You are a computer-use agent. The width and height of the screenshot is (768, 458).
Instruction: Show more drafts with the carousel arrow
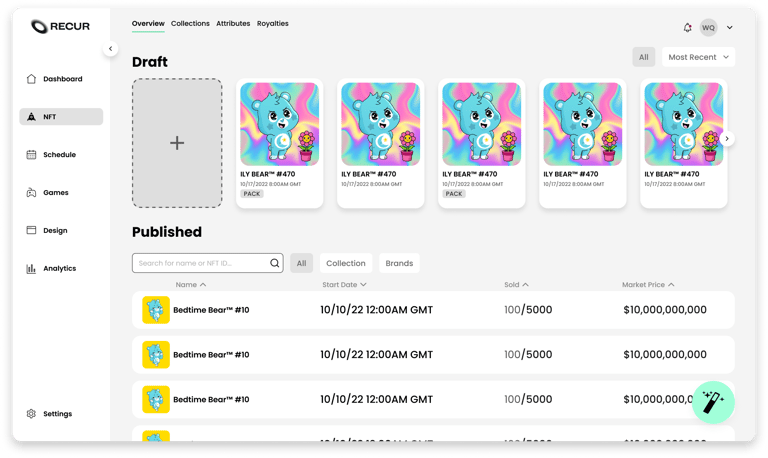tap(727, 139)
